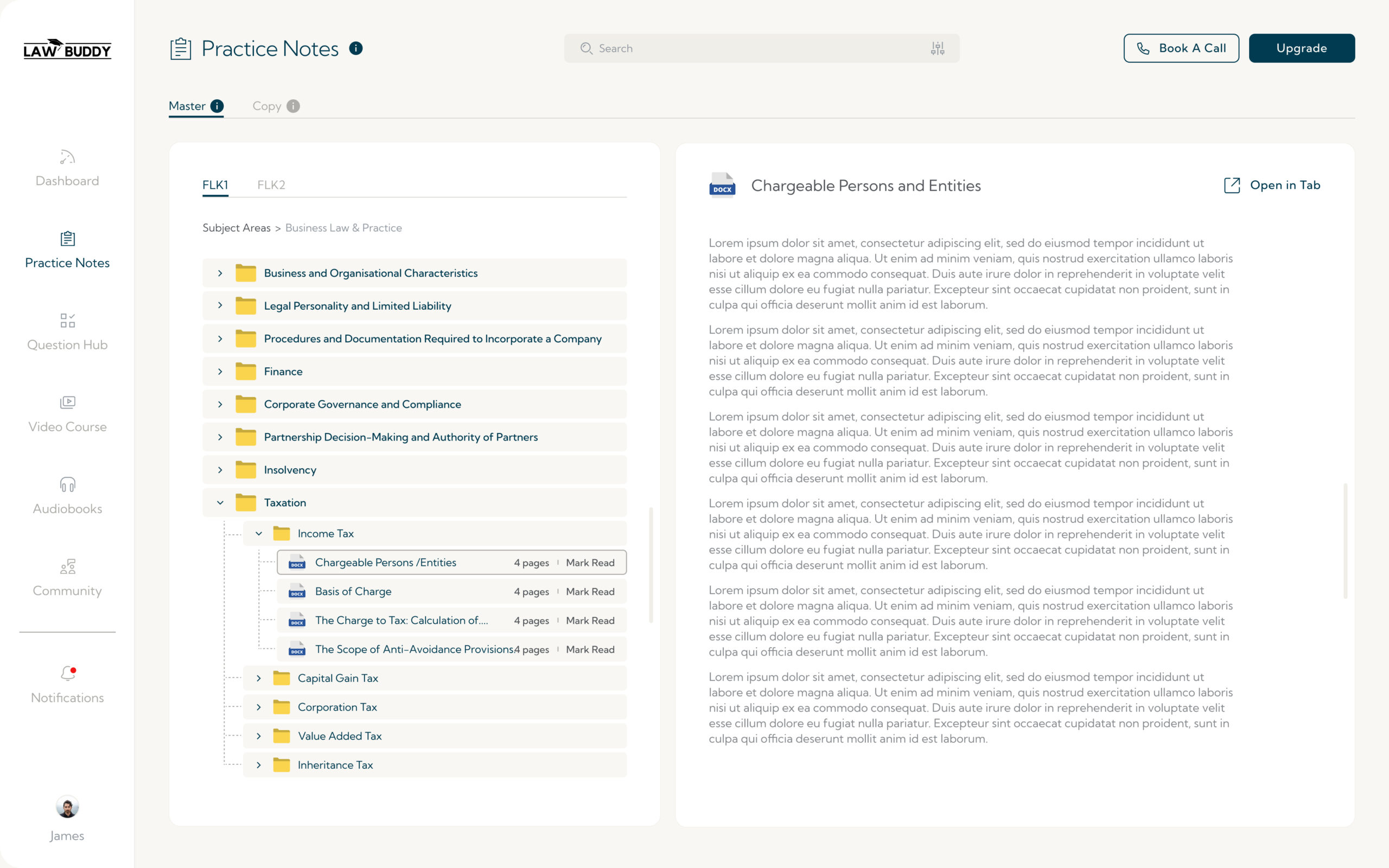Click into the Search input field

click(x=762, y=48)
